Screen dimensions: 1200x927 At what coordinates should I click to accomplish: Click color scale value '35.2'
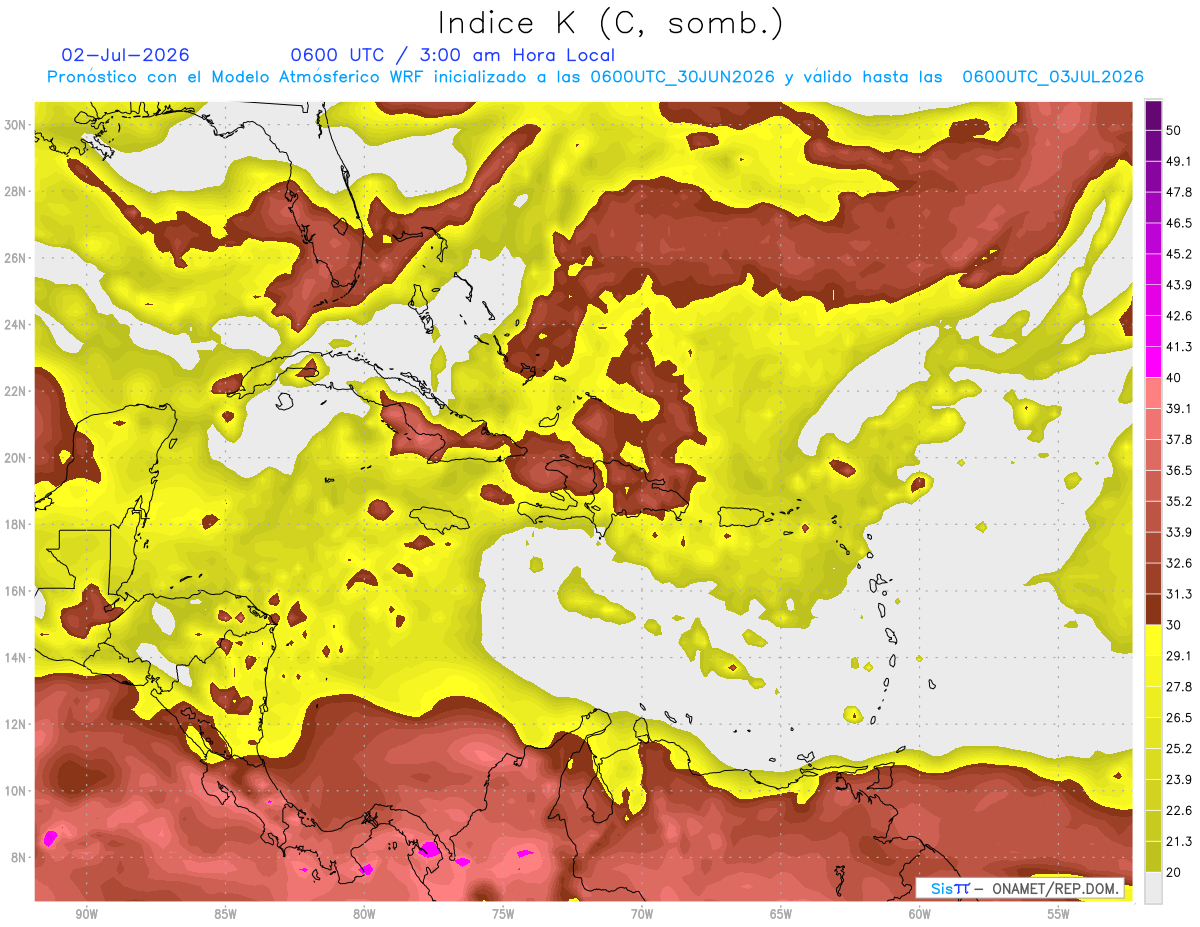point(1179,501)
